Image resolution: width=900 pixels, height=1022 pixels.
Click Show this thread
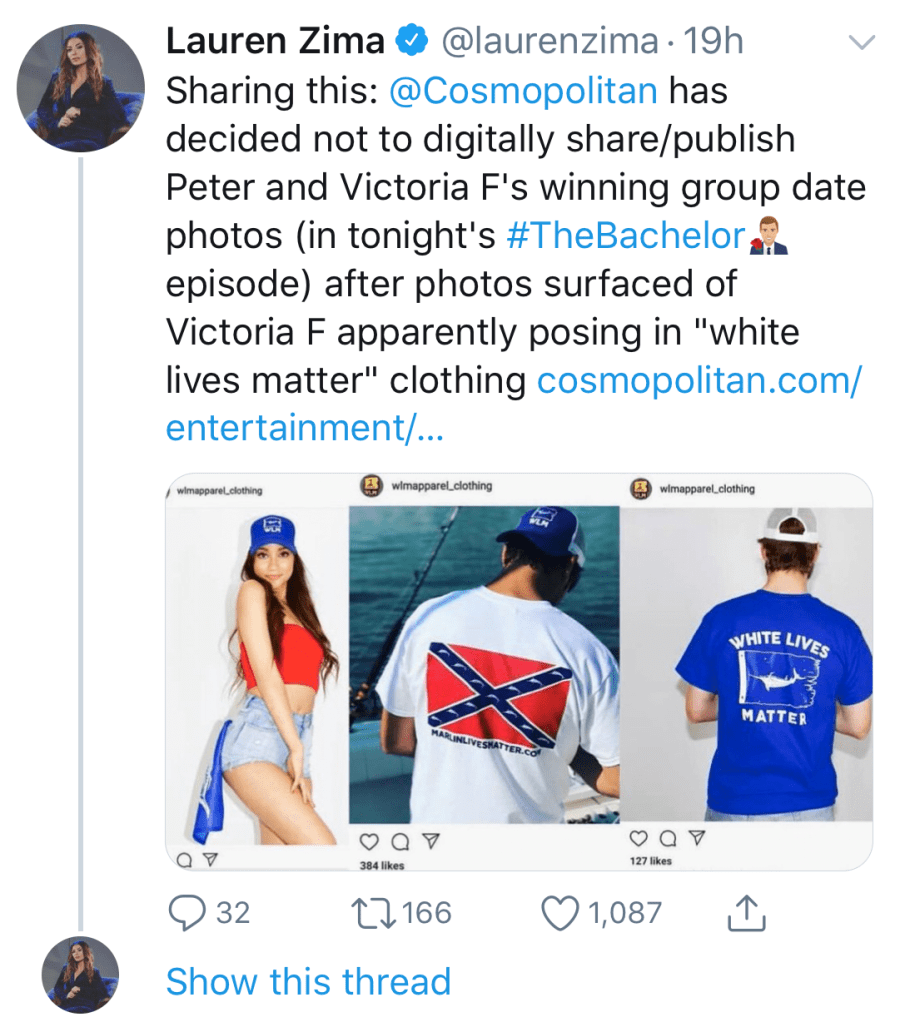click(308, 981)
